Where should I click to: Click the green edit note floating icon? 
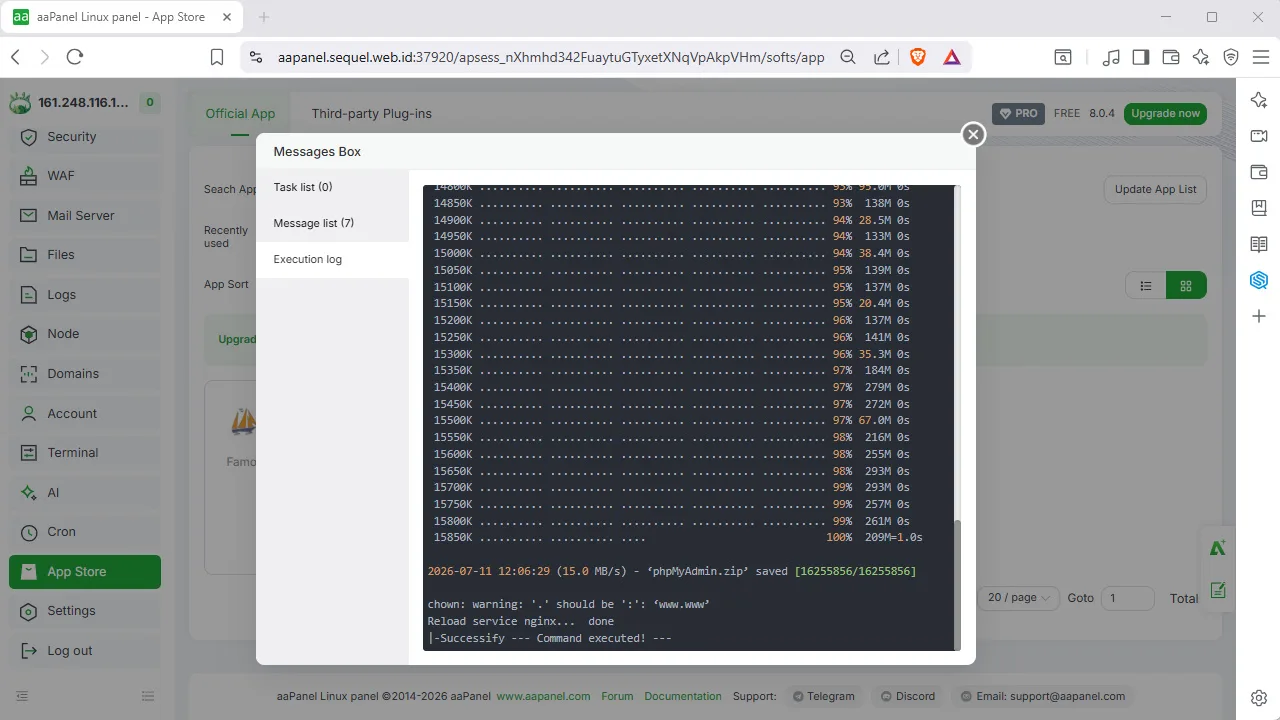pyautogui.click(x=1218, y=590)
